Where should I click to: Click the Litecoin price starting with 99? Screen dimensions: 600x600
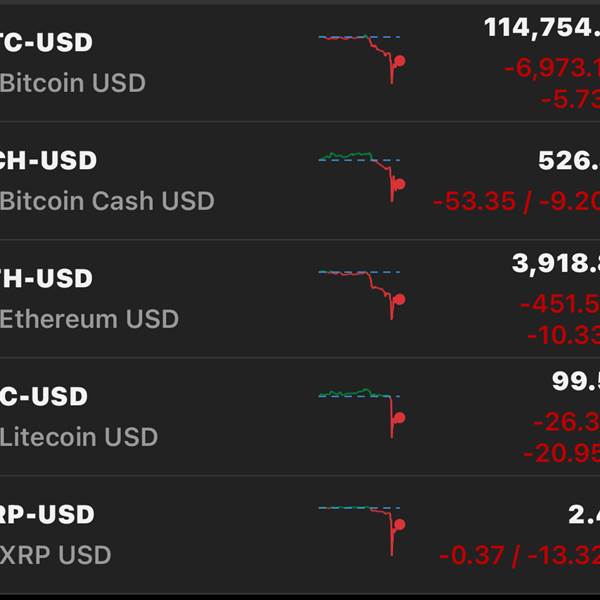(575, 382)
